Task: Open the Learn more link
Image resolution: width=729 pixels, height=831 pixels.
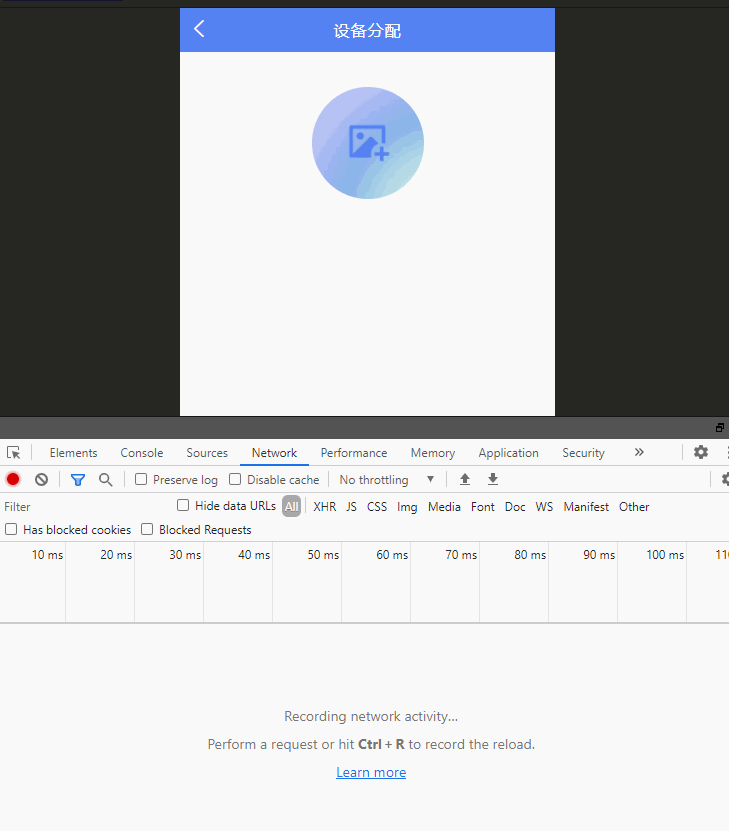Action: coord(371,772)
